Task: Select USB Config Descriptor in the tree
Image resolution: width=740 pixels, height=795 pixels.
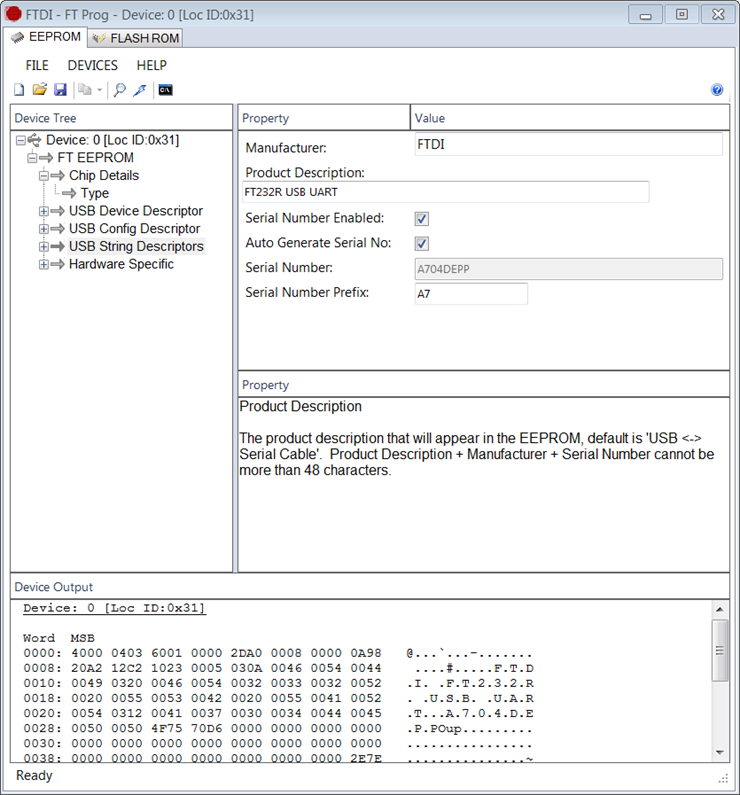Action: point(134,229)
